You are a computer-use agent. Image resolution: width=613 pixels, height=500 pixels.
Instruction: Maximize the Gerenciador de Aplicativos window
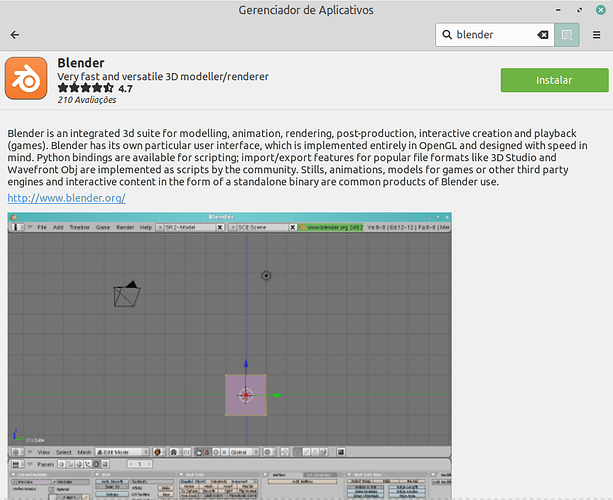[x=579, y=10]
